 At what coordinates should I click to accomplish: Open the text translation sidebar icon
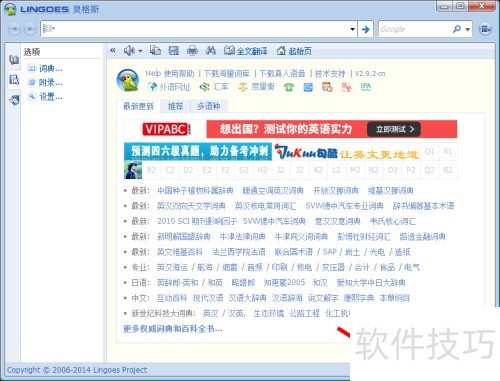click(14, 99)
